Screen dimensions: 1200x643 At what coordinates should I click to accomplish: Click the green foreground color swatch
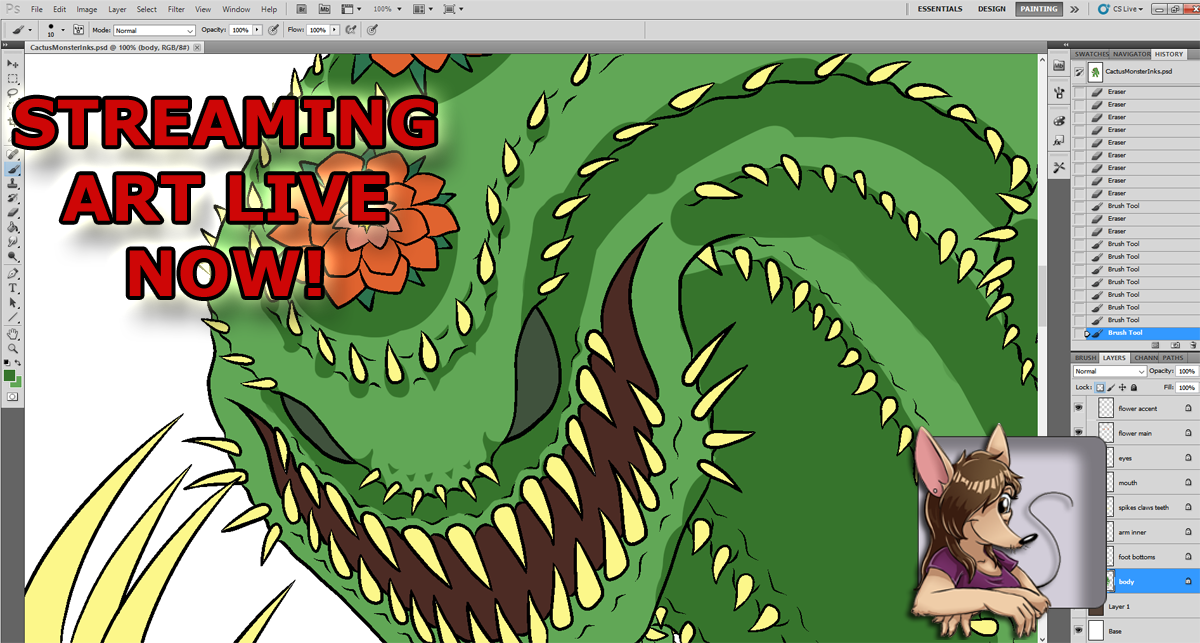(10, 376)
